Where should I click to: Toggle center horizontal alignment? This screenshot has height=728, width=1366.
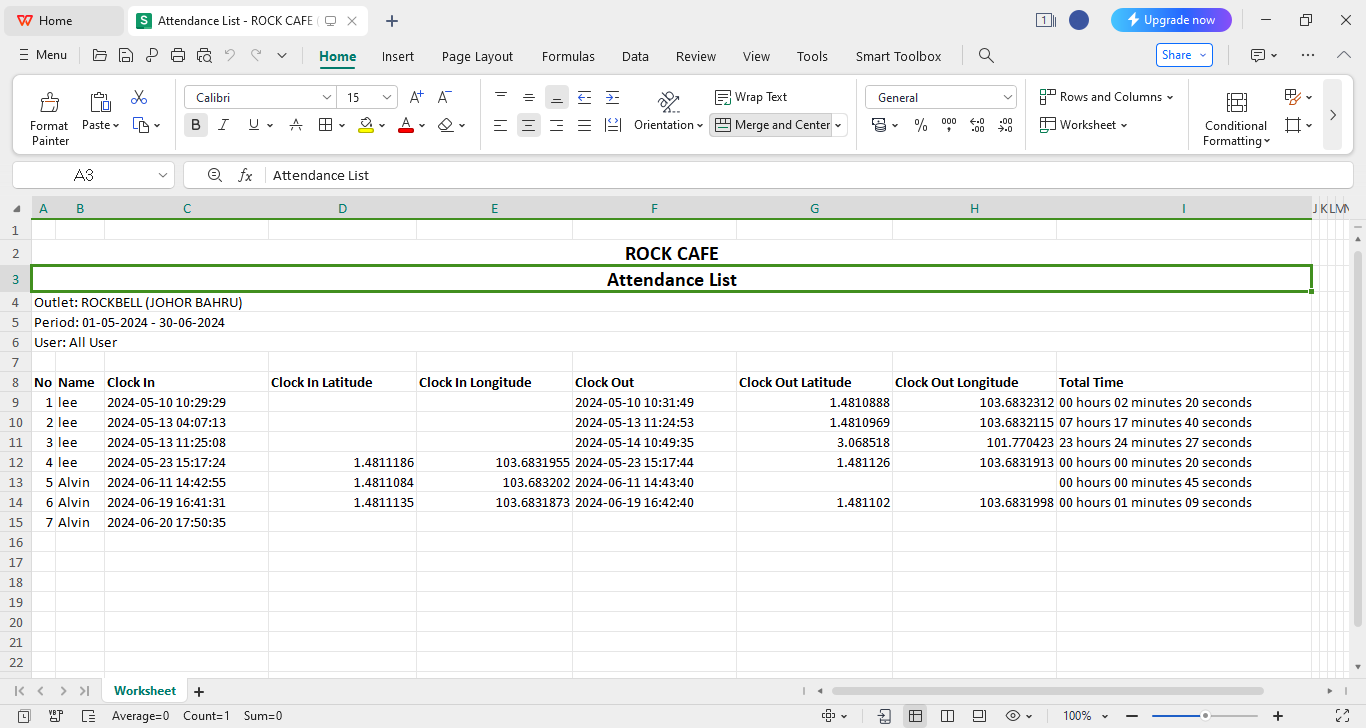529,125
